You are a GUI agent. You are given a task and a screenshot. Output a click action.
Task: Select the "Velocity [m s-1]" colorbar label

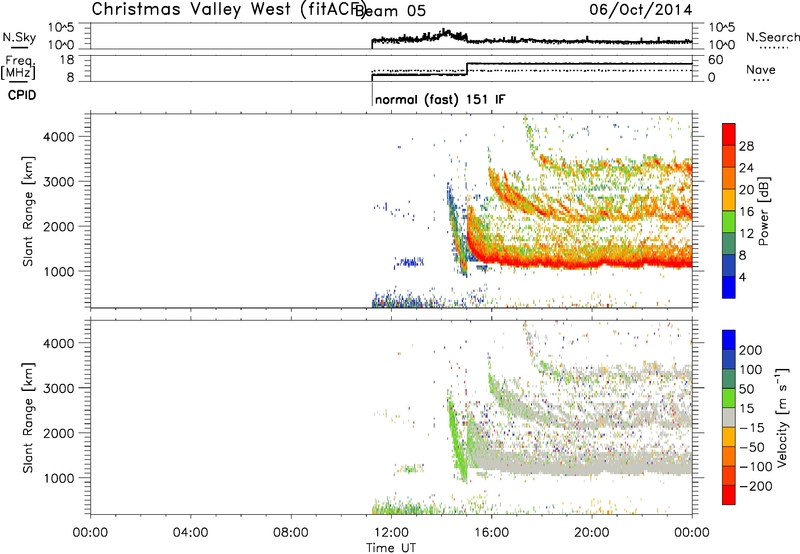(782, 418)
